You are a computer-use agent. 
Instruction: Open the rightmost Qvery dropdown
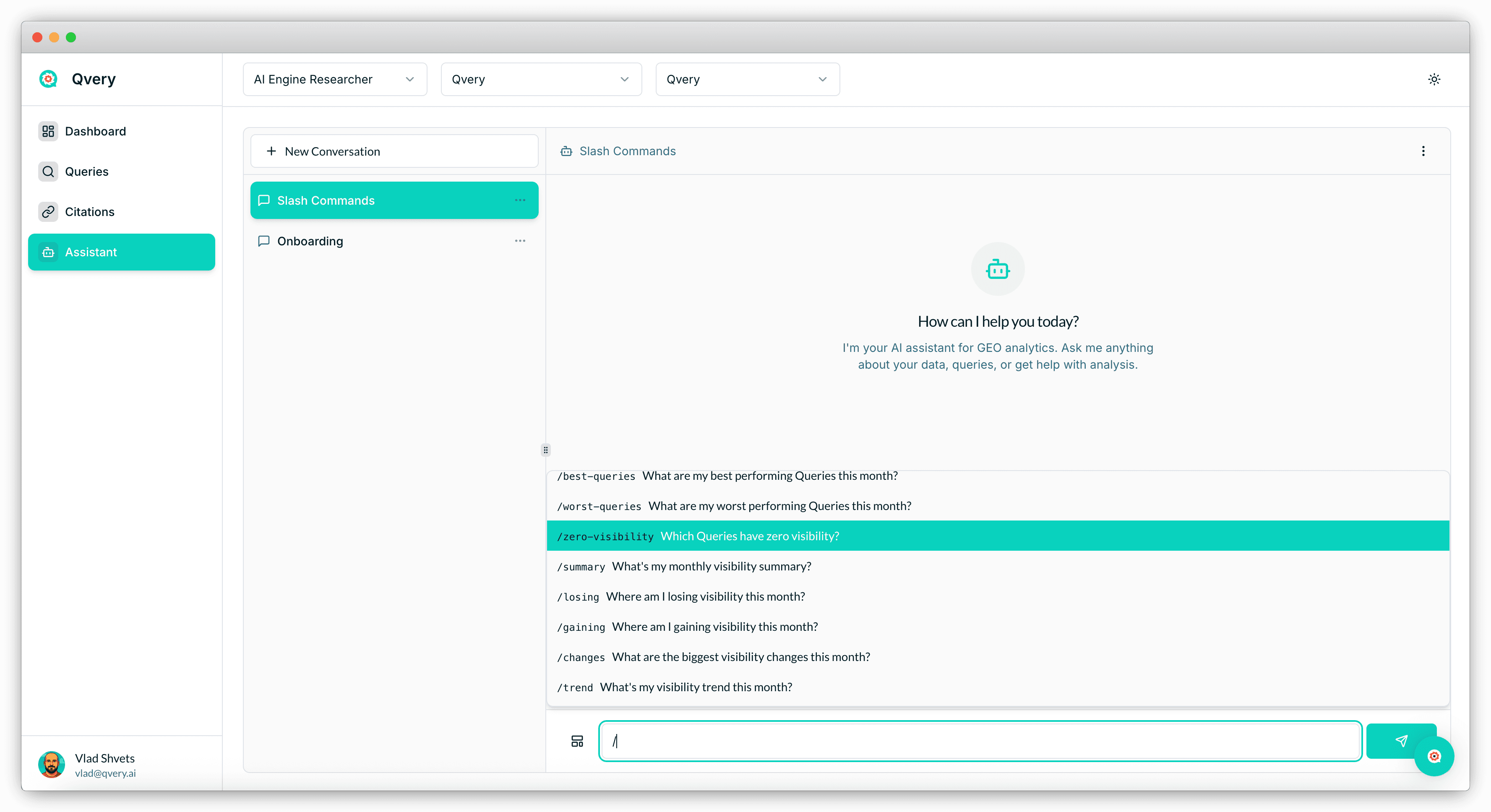pos(747,79)
